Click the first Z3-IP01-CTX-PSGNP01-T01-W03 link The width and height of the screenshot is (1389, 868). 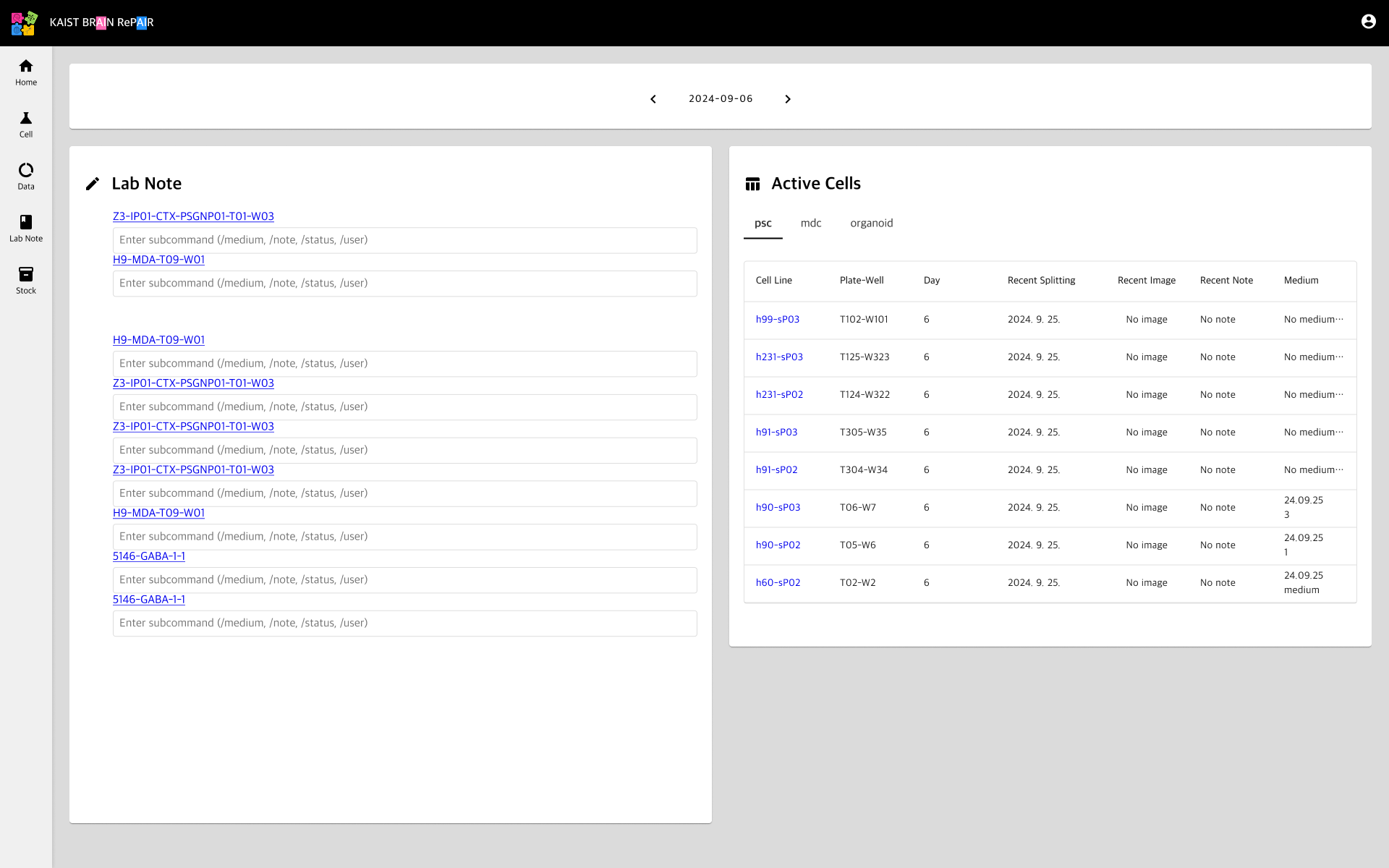(193, 216)
